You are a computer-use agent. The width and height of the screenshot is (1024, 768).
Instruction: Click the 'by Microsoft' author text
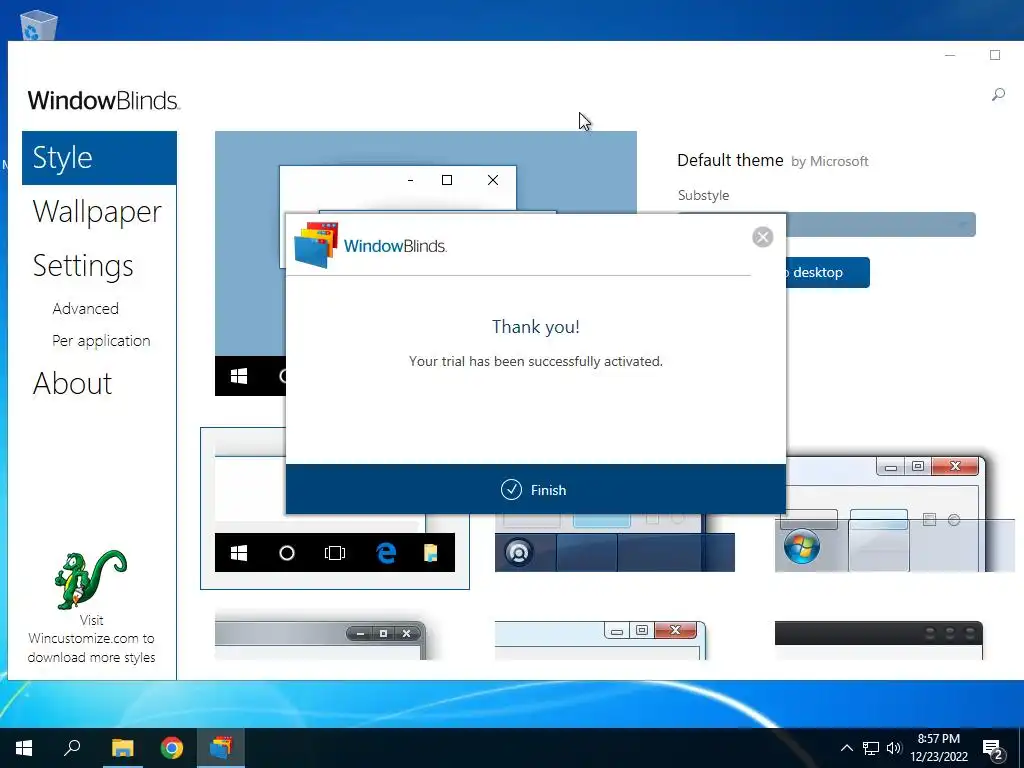[829, 161]
